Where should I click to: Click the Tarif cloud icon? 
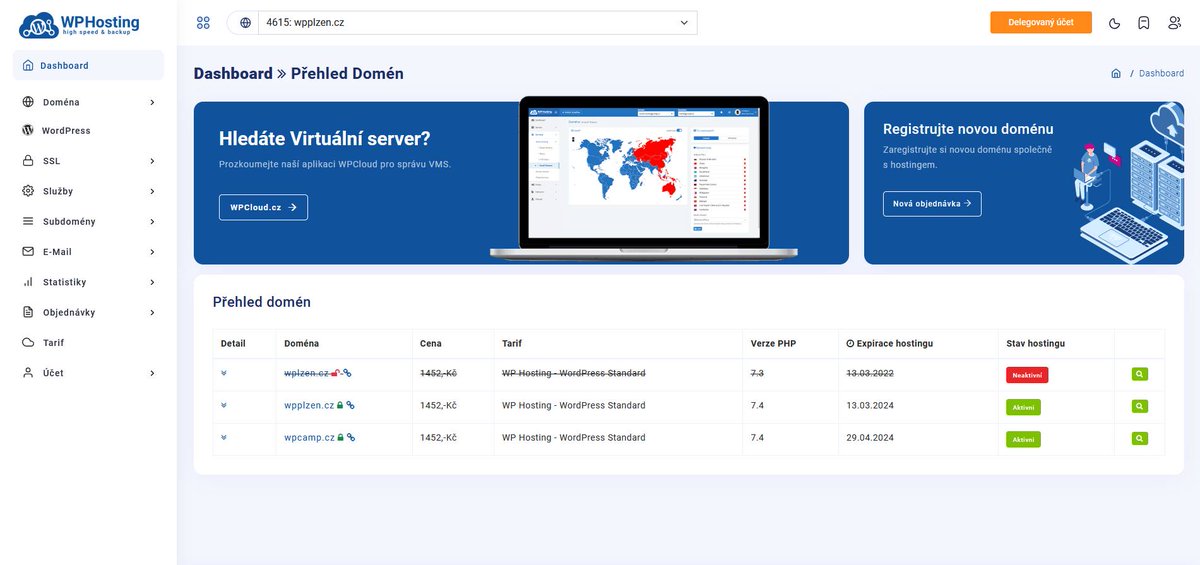coord(28,342)
